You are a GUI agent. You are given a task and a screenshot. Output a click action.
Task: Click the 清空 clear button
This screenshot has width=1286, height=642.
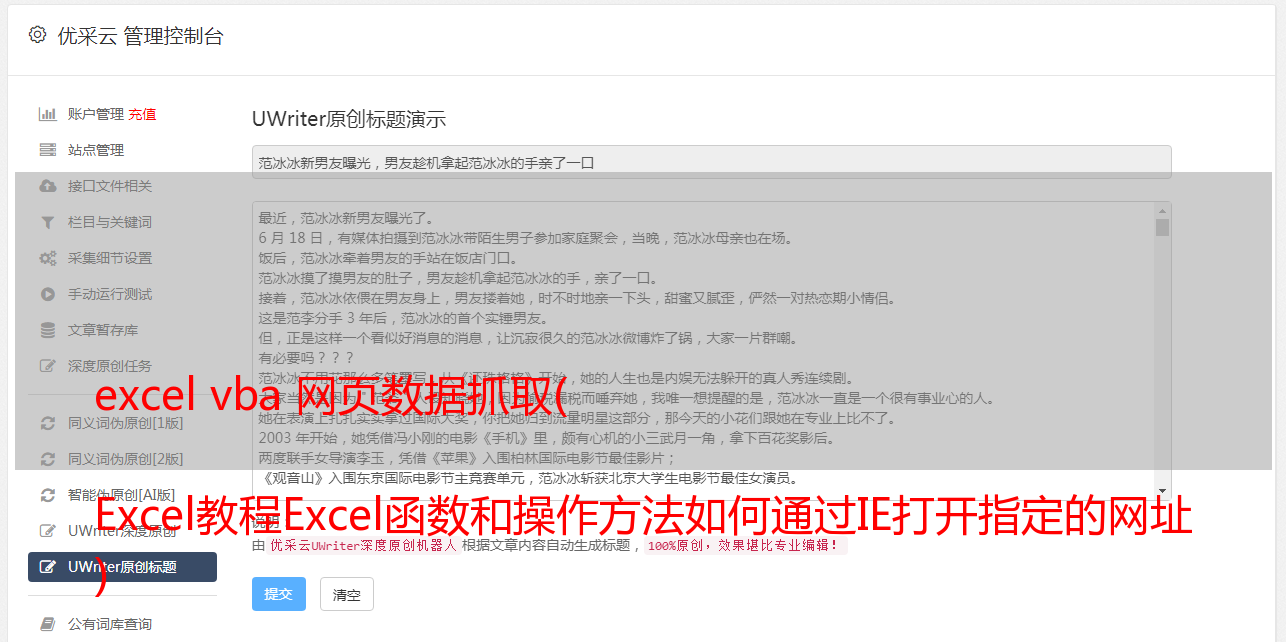pos(347,594)
